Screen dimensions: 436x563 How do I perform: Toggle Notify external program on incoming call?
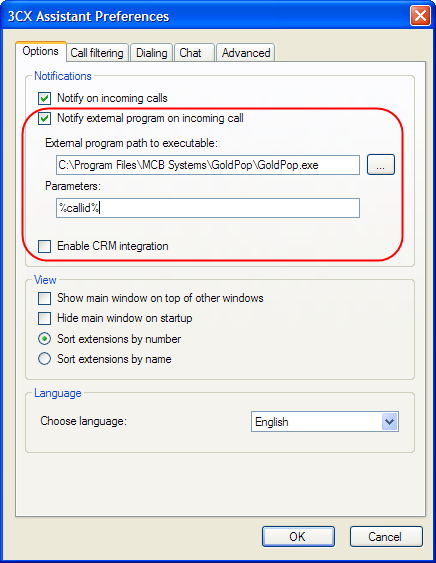click(45, 118)
